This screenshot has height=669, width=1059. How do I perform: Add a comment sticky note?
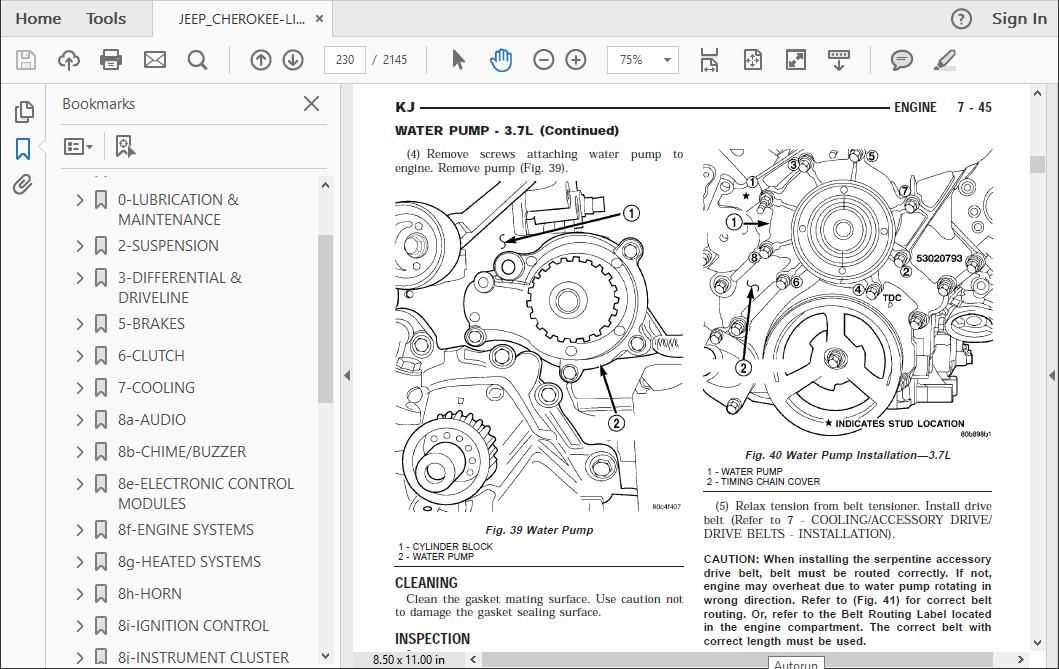click(902, 60)
